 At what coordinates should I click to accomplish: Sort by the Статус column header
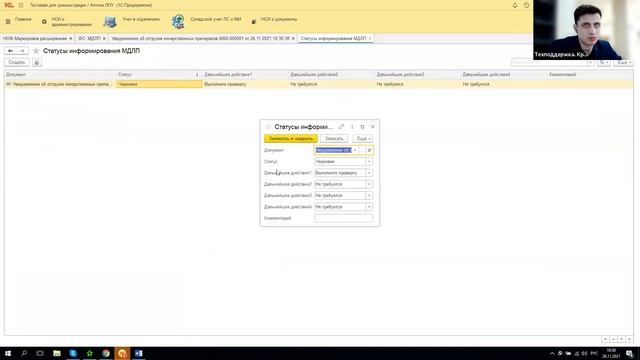[x=159, y=75]
